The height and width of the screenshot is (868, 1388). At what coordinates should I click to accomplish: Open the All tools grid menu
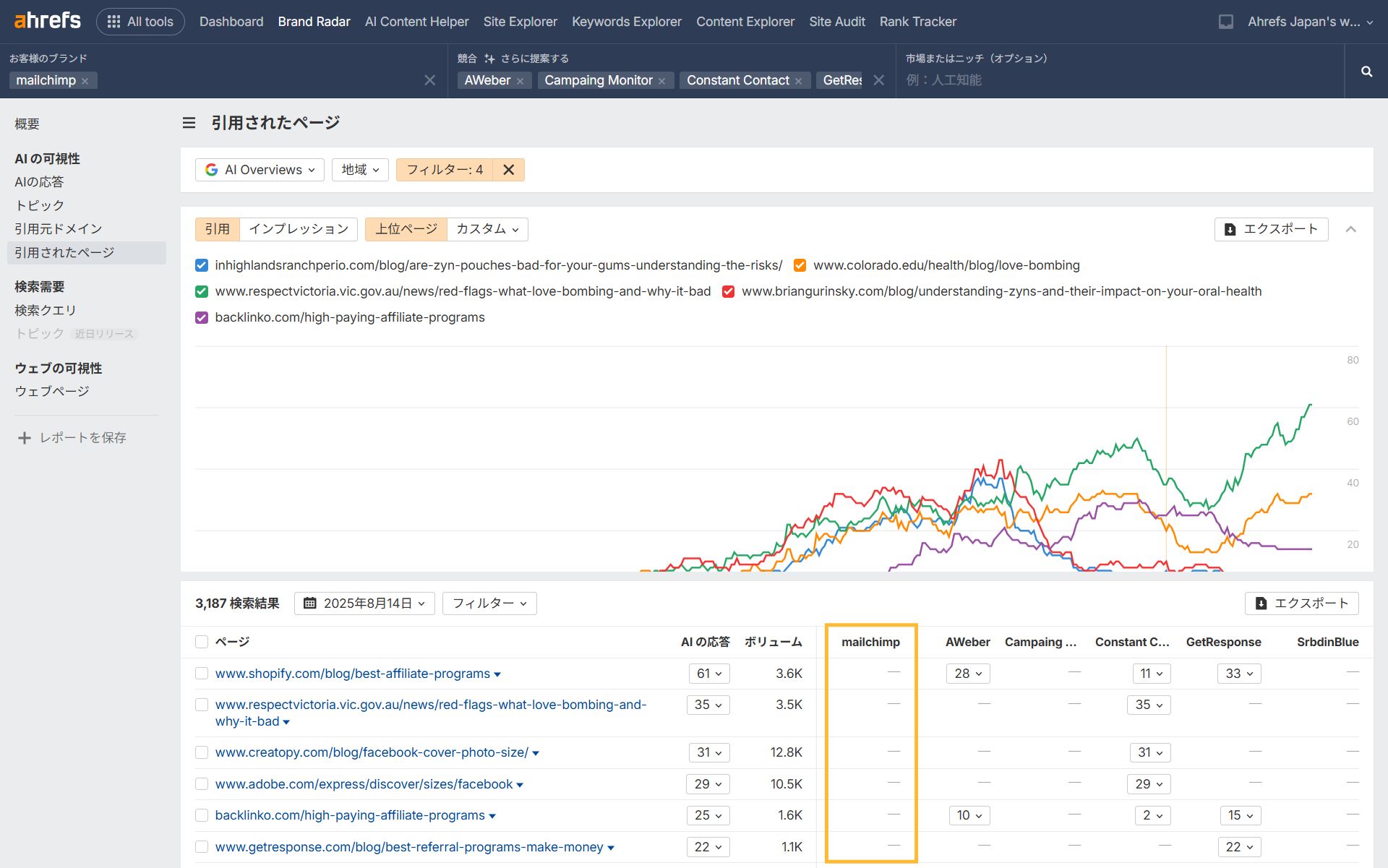coord(113,21)
